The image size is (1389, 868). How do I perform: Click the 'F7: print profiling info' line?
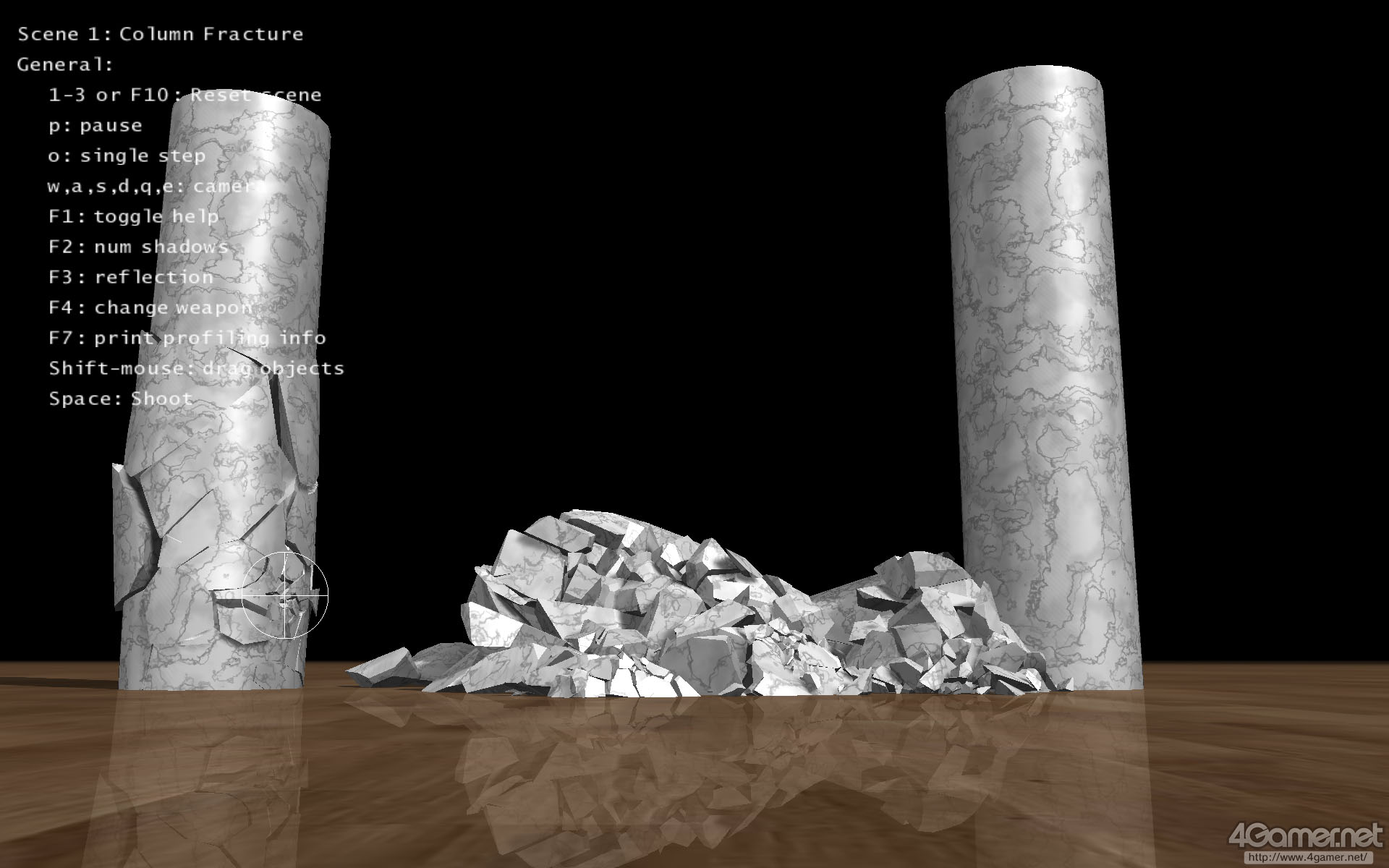coord(187,338)
